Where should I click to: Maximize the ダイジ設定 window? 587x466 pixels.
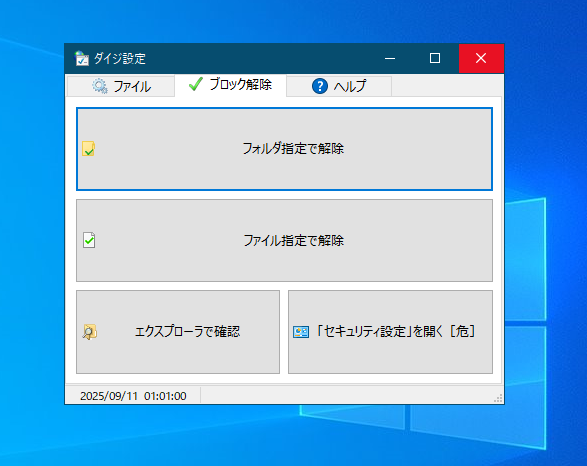(435, 58)
